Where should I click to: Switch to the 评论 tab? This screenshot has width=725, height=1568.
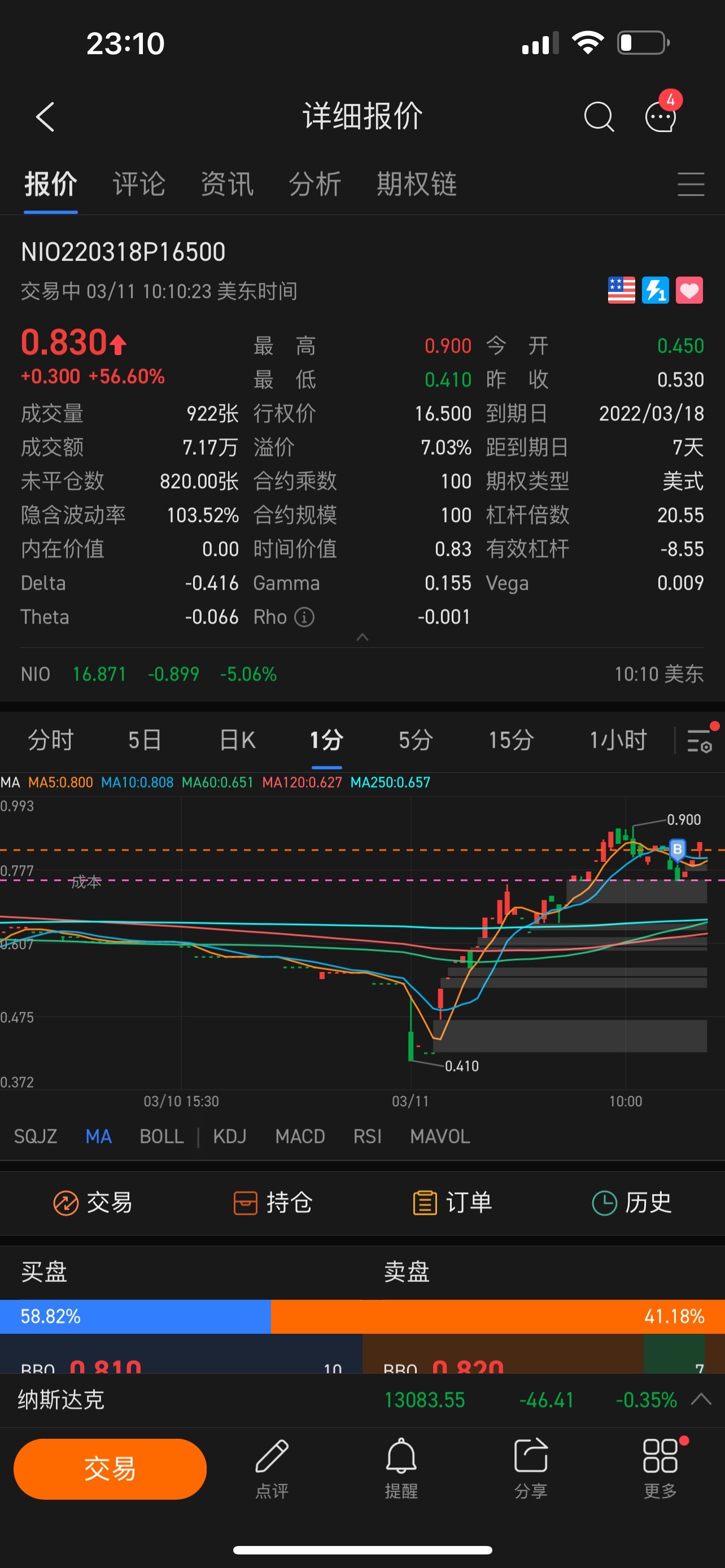coord(139,184)
